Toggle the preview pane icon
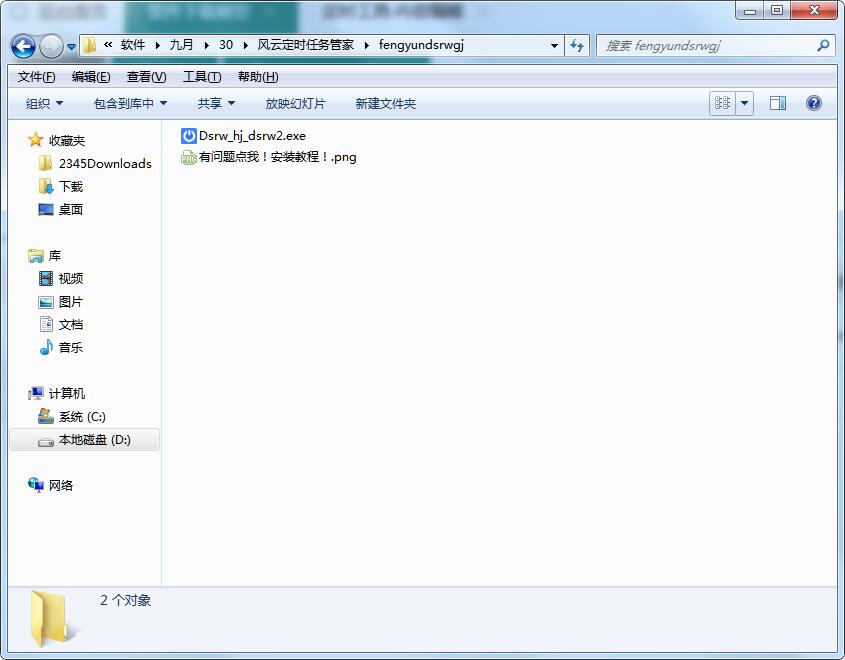The width and height of the screenshot is (845, 660). point(778,103)
